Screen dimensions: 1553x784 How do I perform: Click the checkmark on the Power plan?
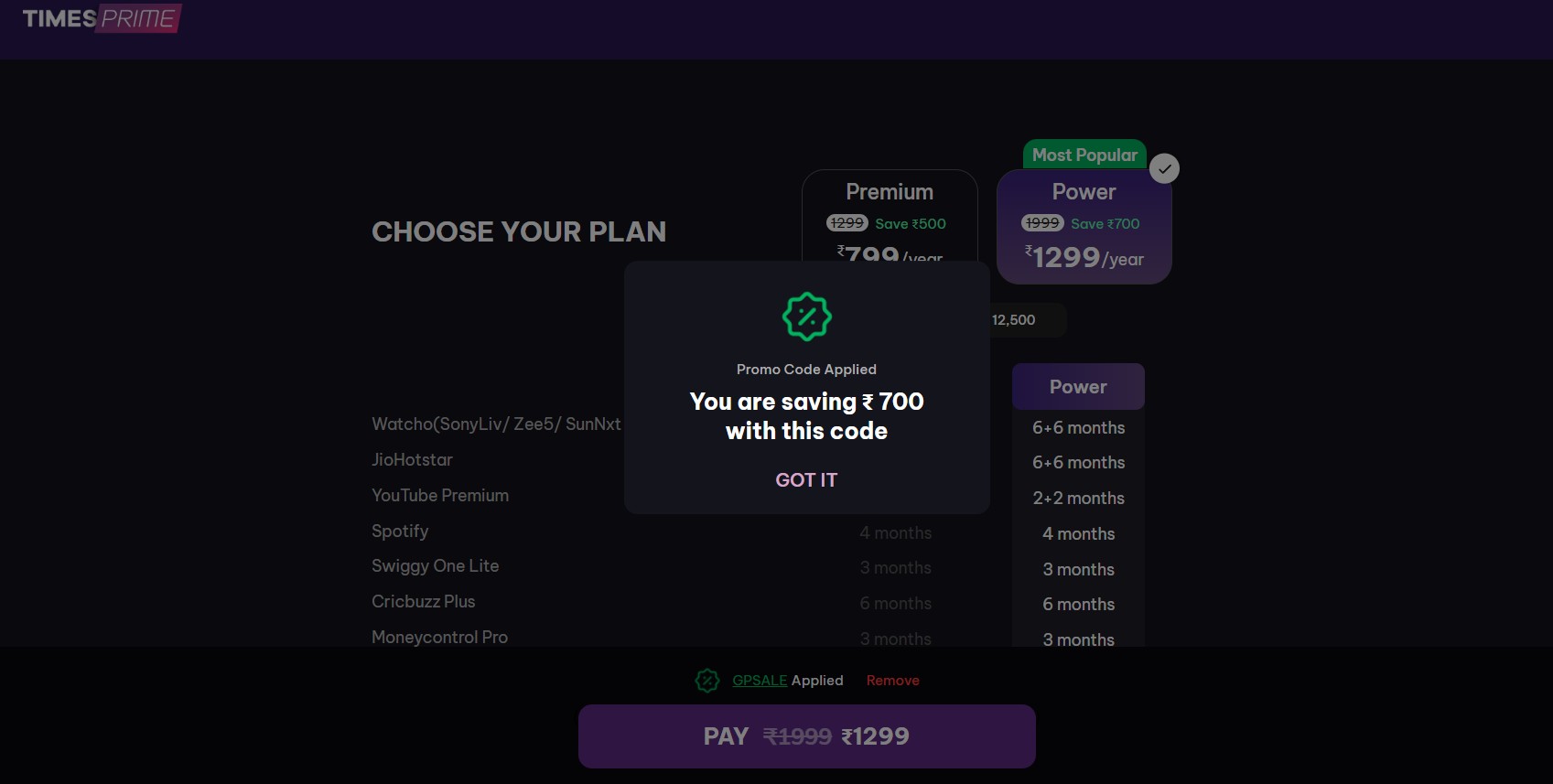(1164, 169)
